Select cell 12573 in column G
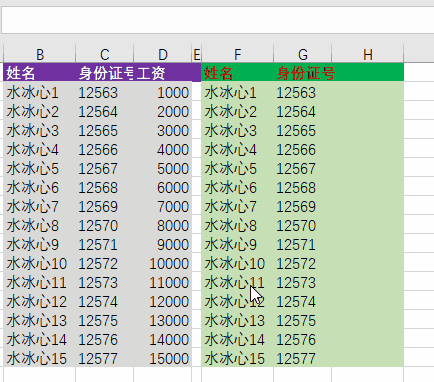 303,282
